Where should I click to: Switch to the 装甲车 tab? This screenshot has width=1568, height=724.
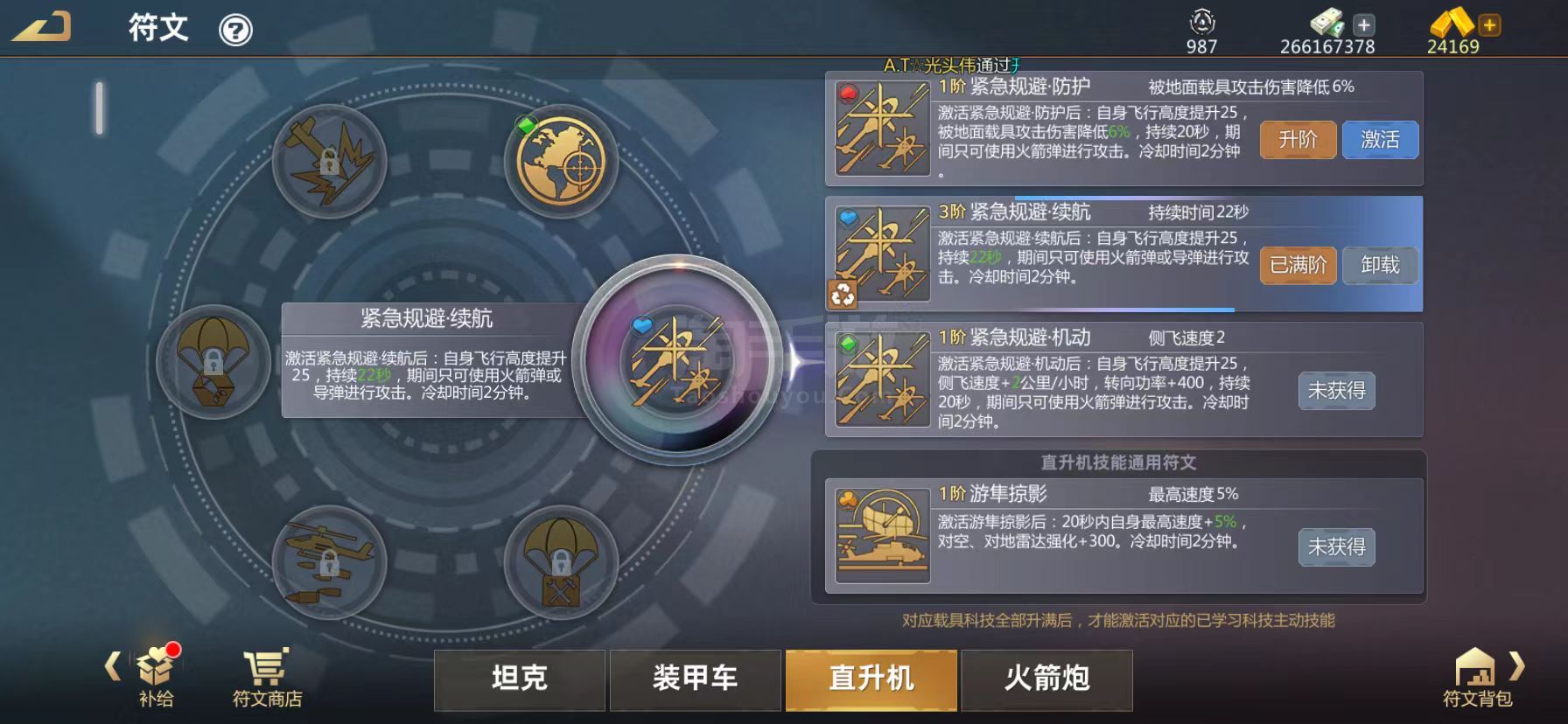(x=696, y=679)
